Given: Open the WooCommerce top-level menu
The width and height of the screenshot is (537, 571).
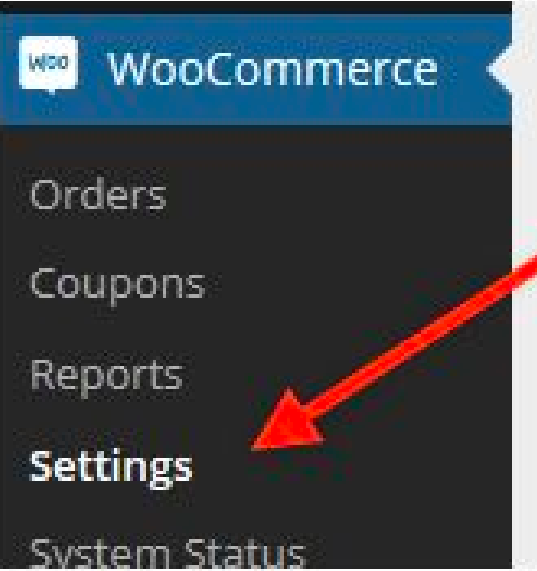Looking at the screenshot, I should (256, 69).
